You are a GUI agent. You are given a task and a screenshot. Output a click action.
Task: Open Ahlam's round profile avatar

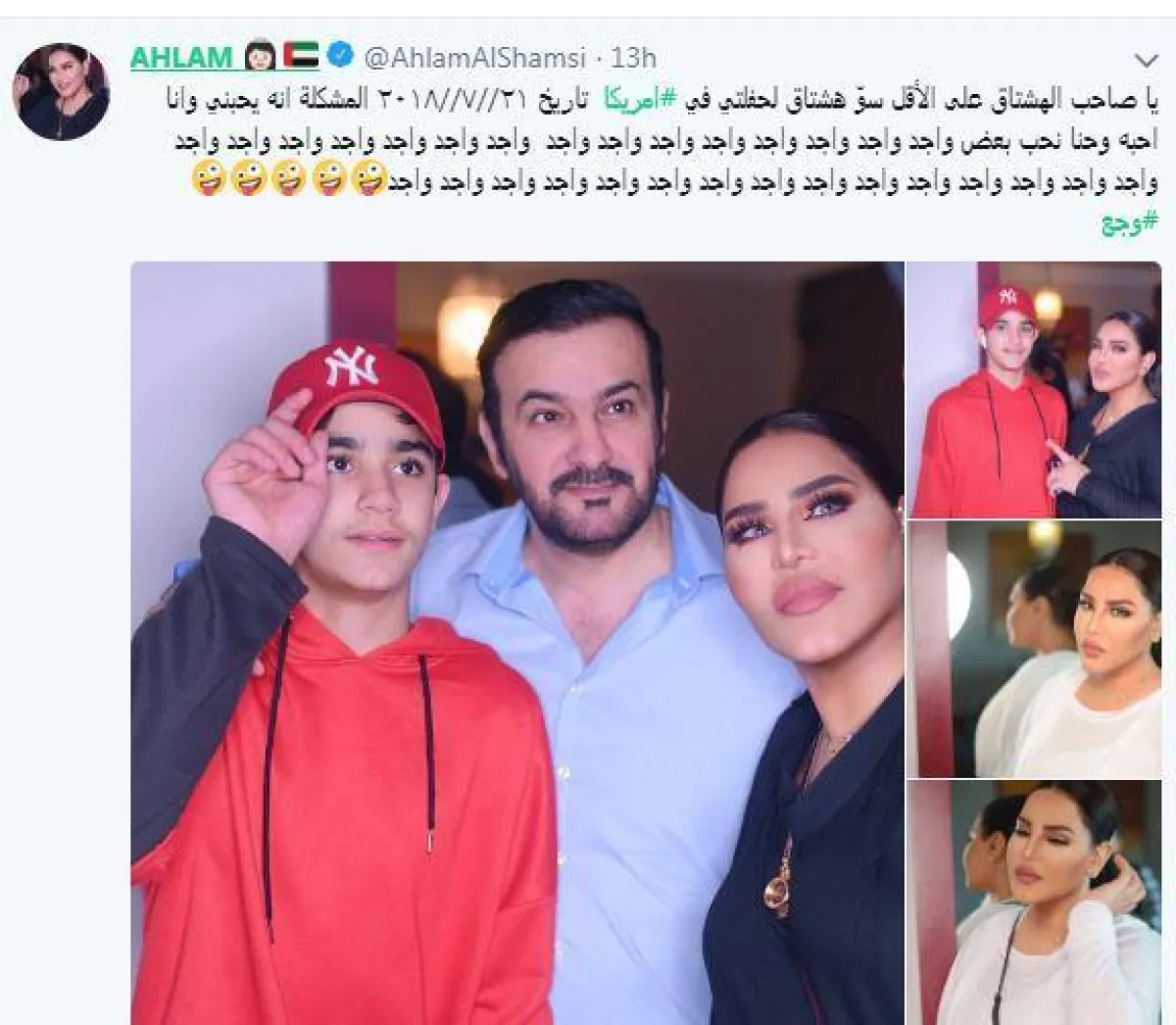[x=61, y=91]
